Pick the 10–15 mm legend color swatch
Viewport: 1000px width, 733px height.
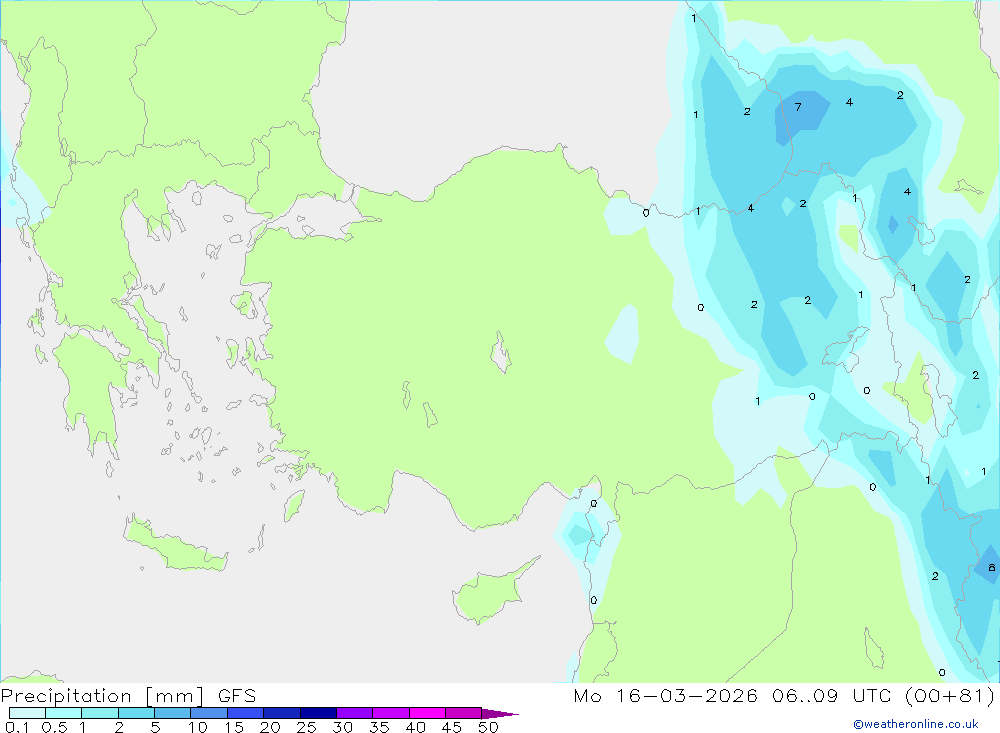[x=209, y=713]
